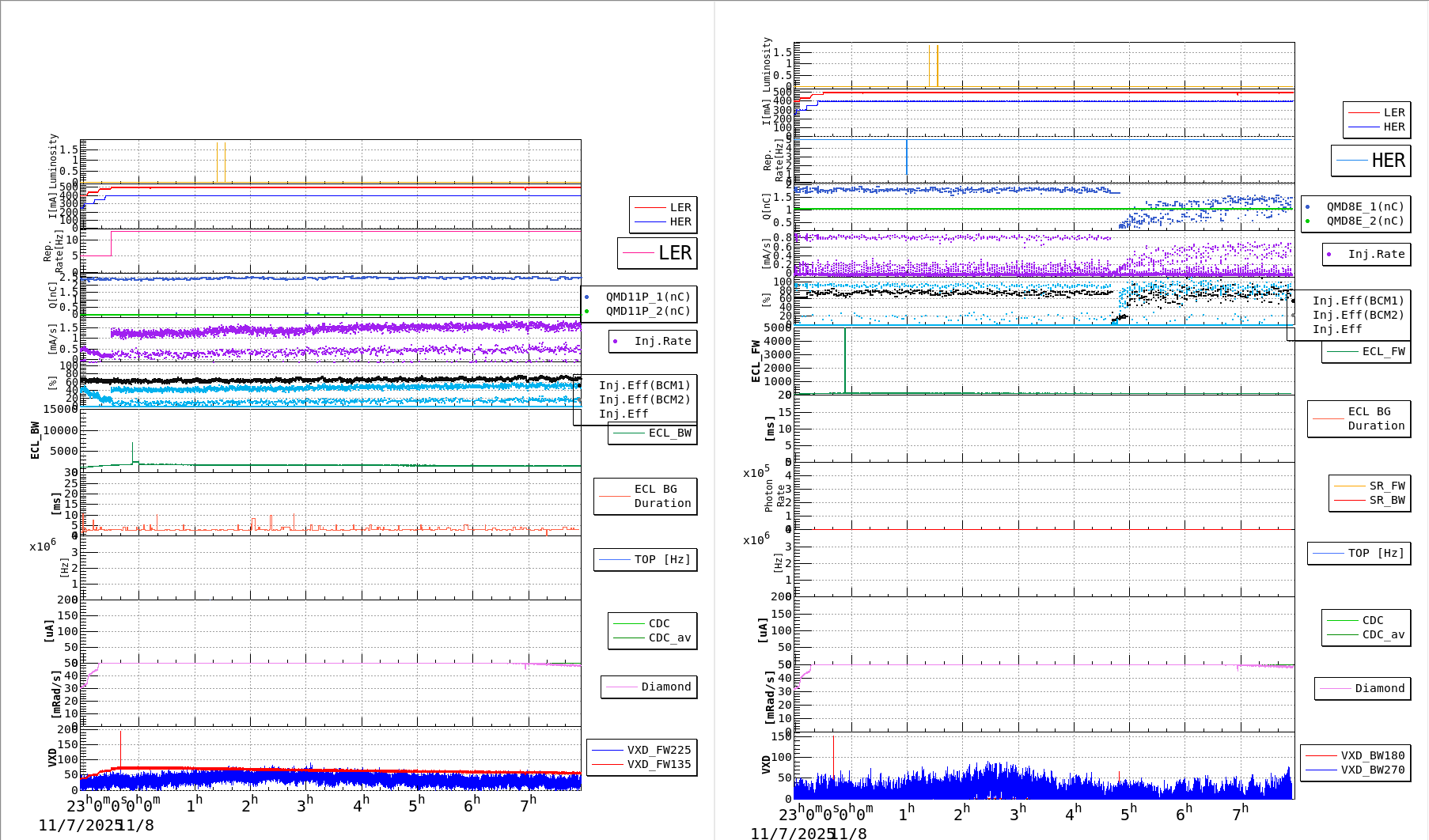Click the TOP [Hz] legend in left panel
Screen dimensions: 1429x840
661,560
